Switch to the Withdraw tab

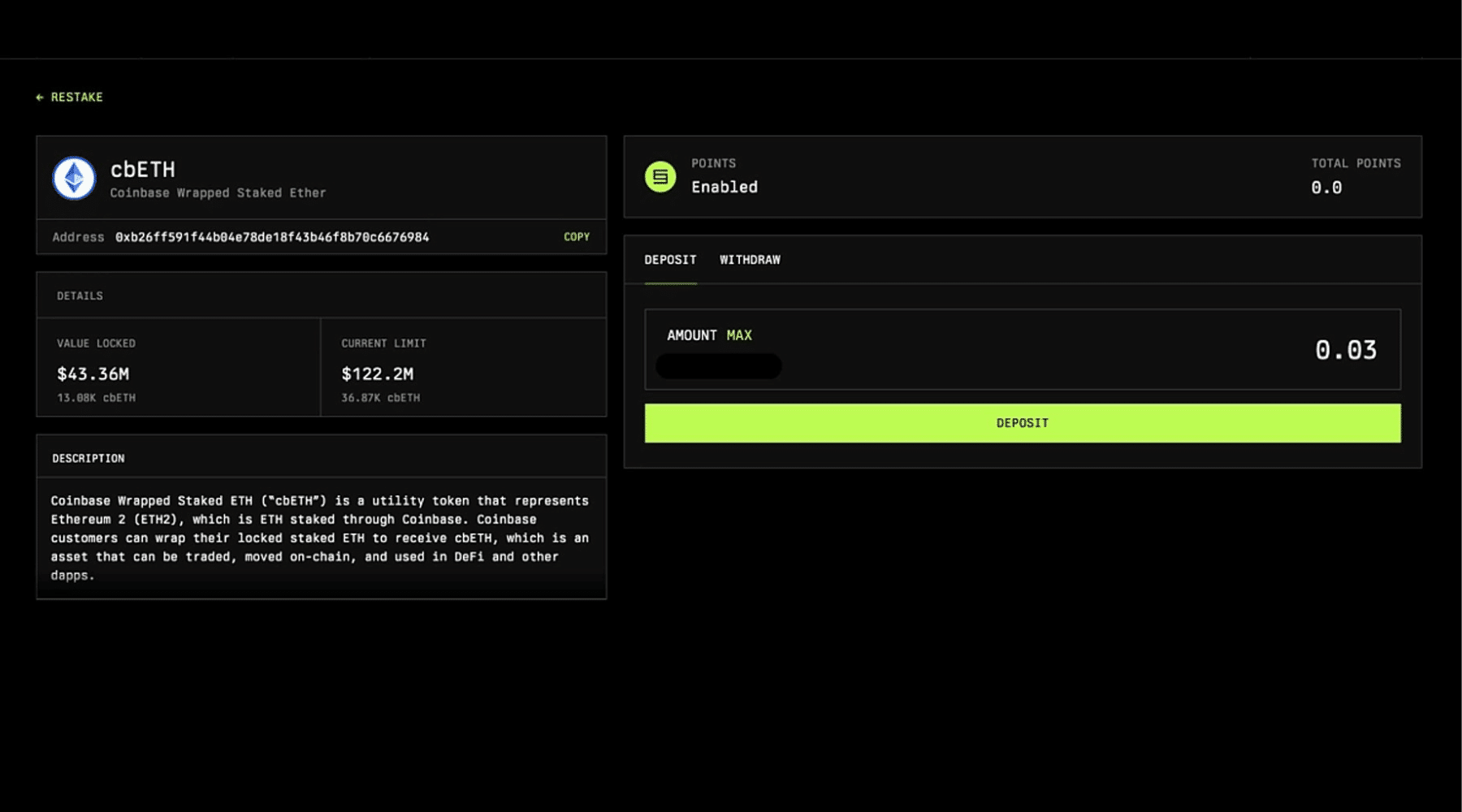coord(750,260)
